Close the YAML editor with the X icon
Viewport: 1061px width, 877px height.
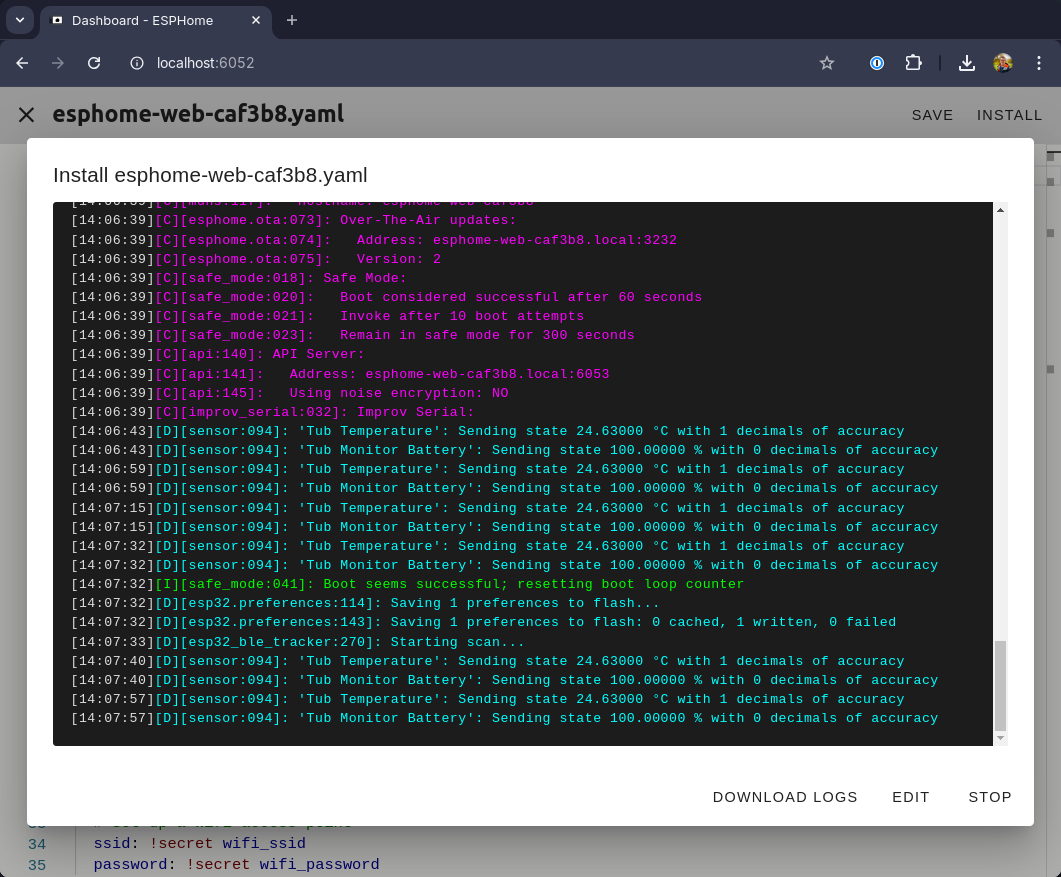(26, 115)
